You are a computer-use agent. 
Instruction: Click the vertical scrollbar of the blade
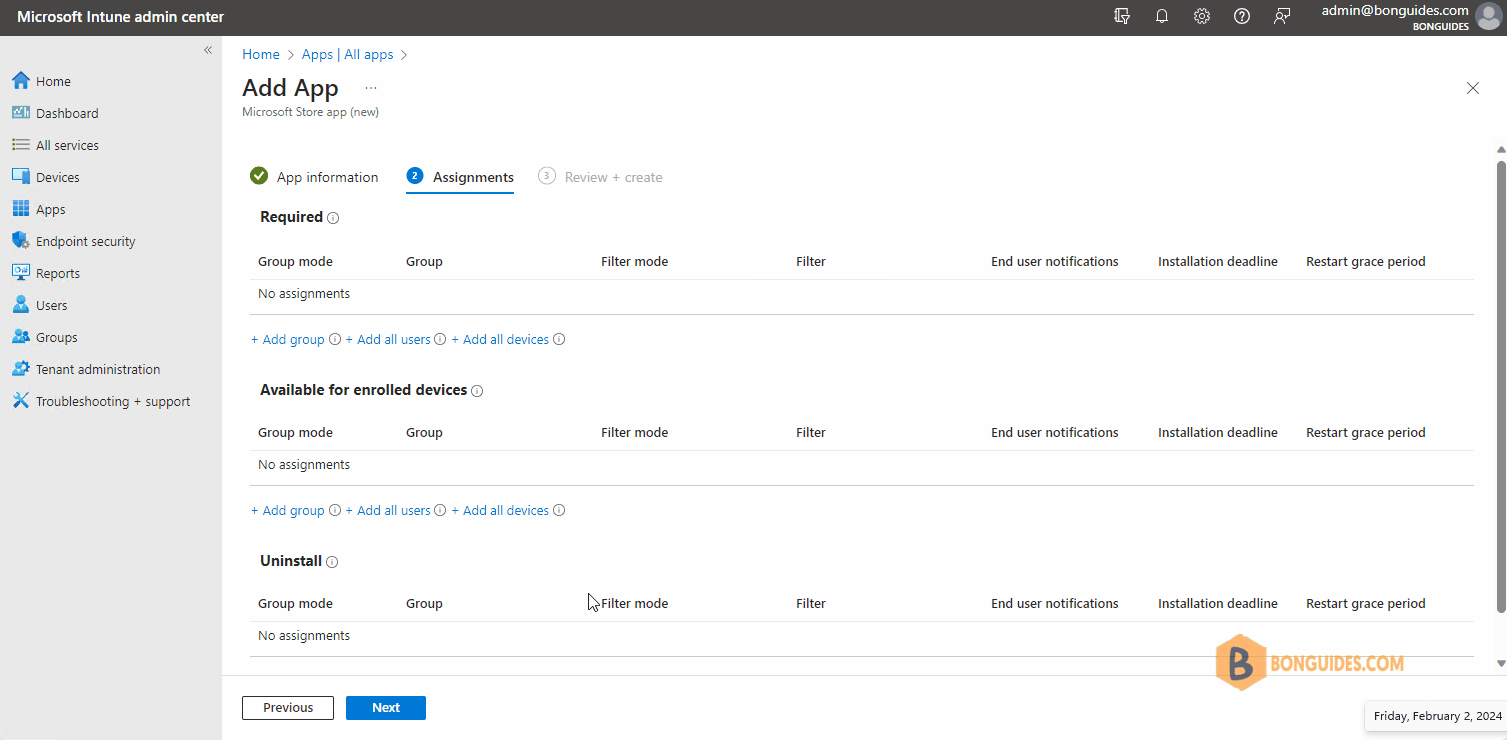pyautogui.click(x=1500, y=385)
